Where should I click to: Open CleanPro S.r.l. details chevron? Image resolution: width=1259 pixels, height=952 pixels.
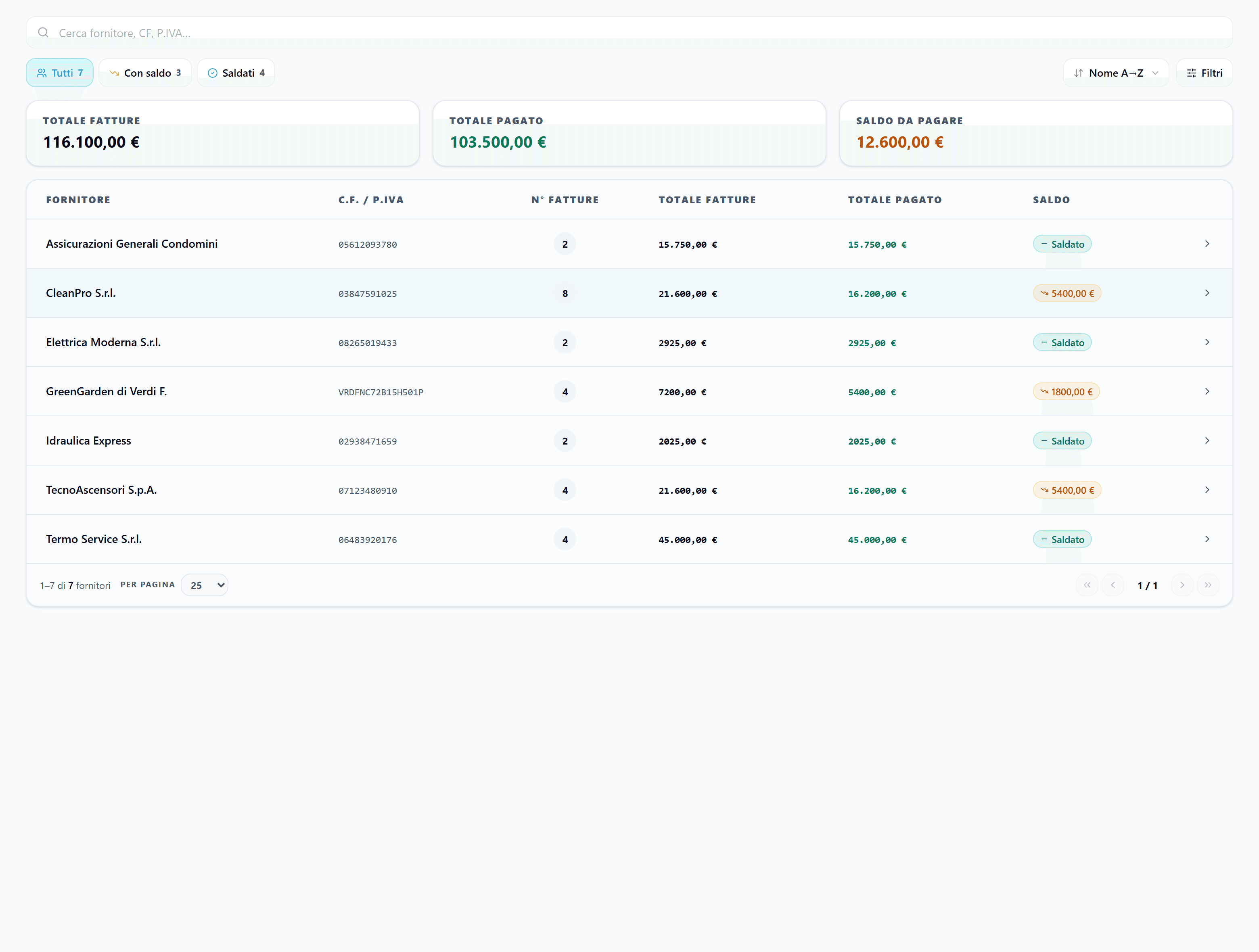[x=1207, y=293]
